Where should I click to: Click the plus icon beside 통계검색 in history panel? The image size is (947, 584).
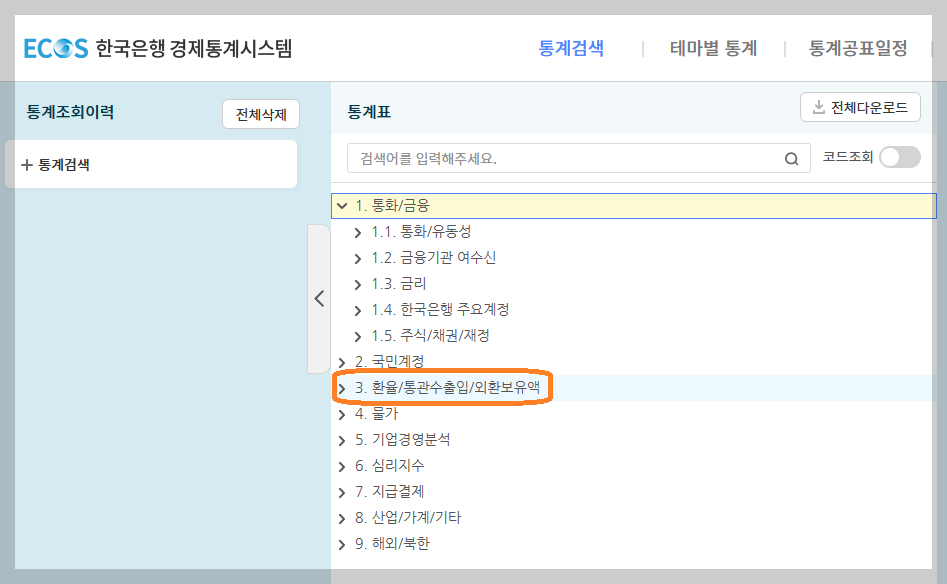coord(27,165)
